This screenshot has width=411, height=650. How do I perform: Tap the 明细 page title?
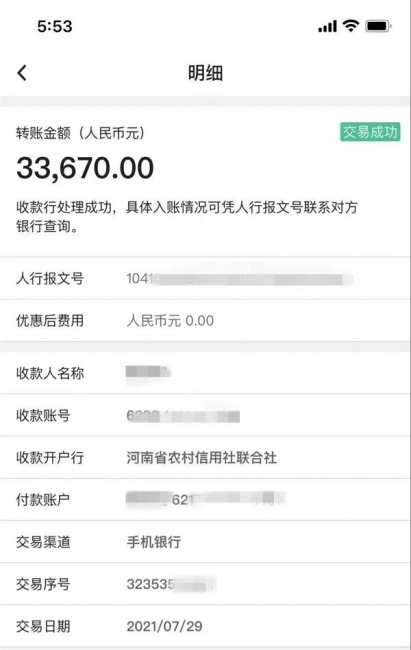click(x=205, y=73)
